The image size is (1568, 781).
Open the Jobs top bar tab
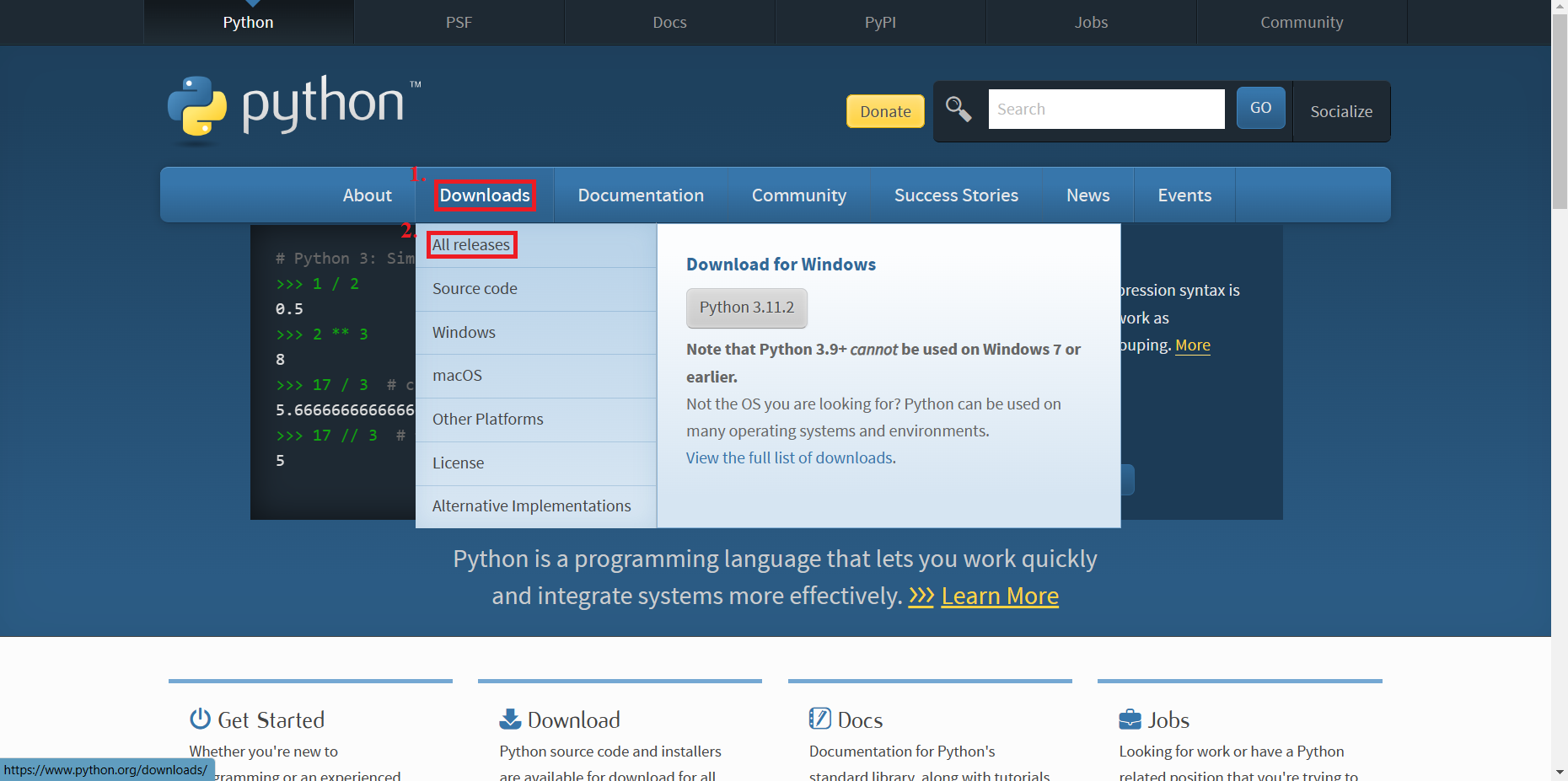click(1092, 22)
